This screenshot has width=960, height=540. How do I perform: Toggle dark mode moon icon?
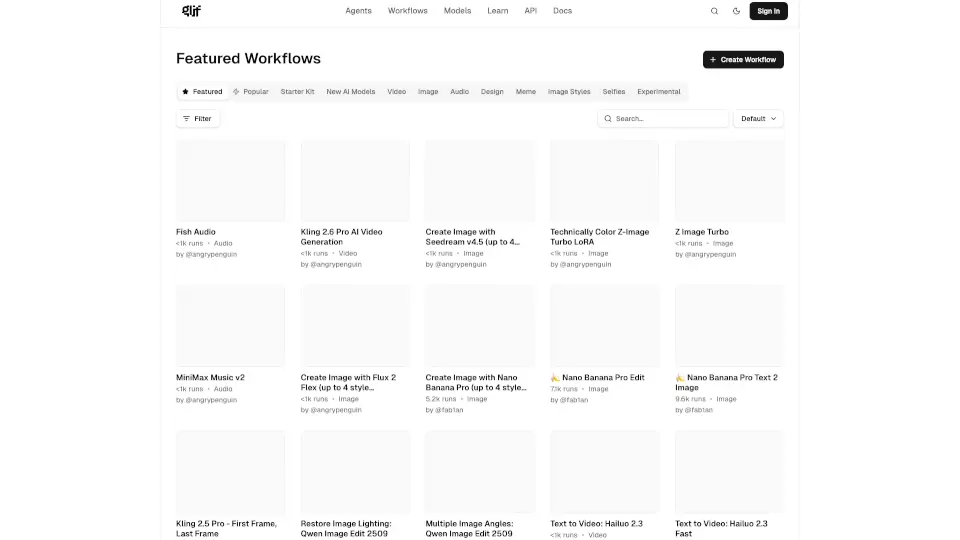(x=737, y=11)
